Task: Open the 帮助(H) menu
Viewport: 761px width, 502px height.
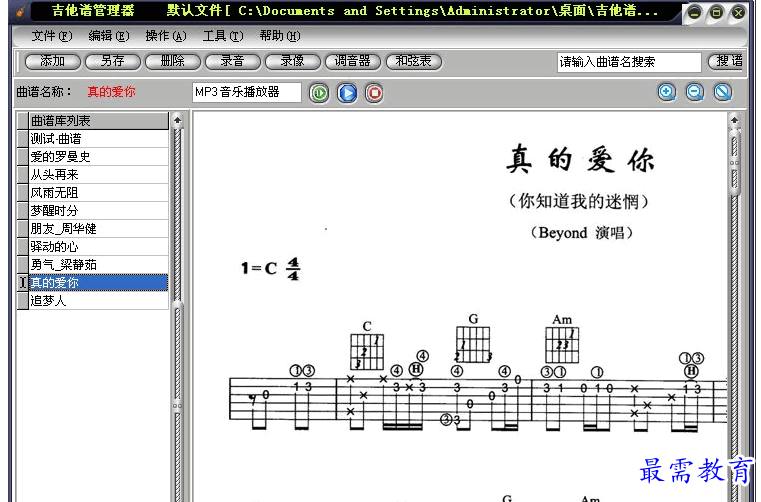Action: click(x=280, y=36)
